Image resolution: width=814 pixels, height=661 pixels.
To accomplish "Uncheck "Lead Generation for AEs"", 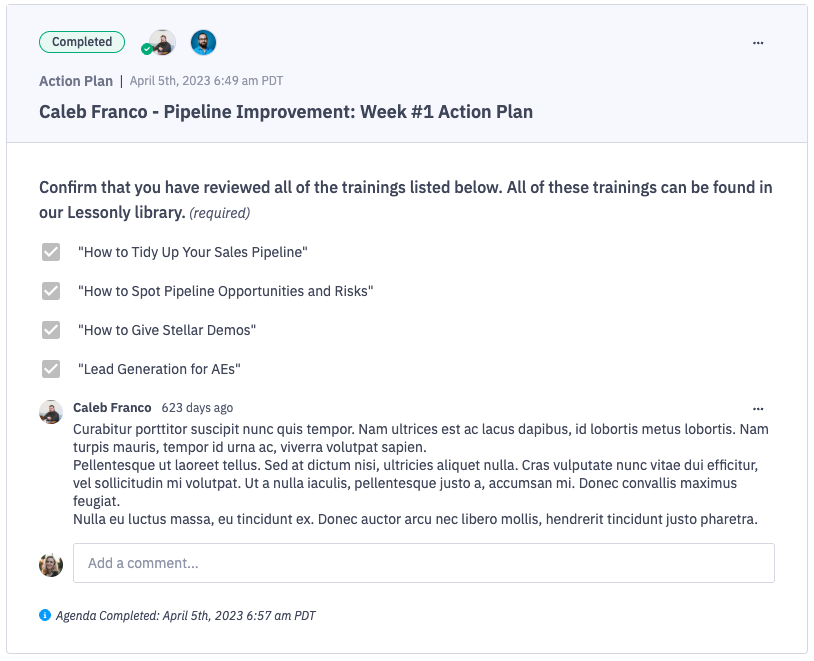I will pos(51,369).
